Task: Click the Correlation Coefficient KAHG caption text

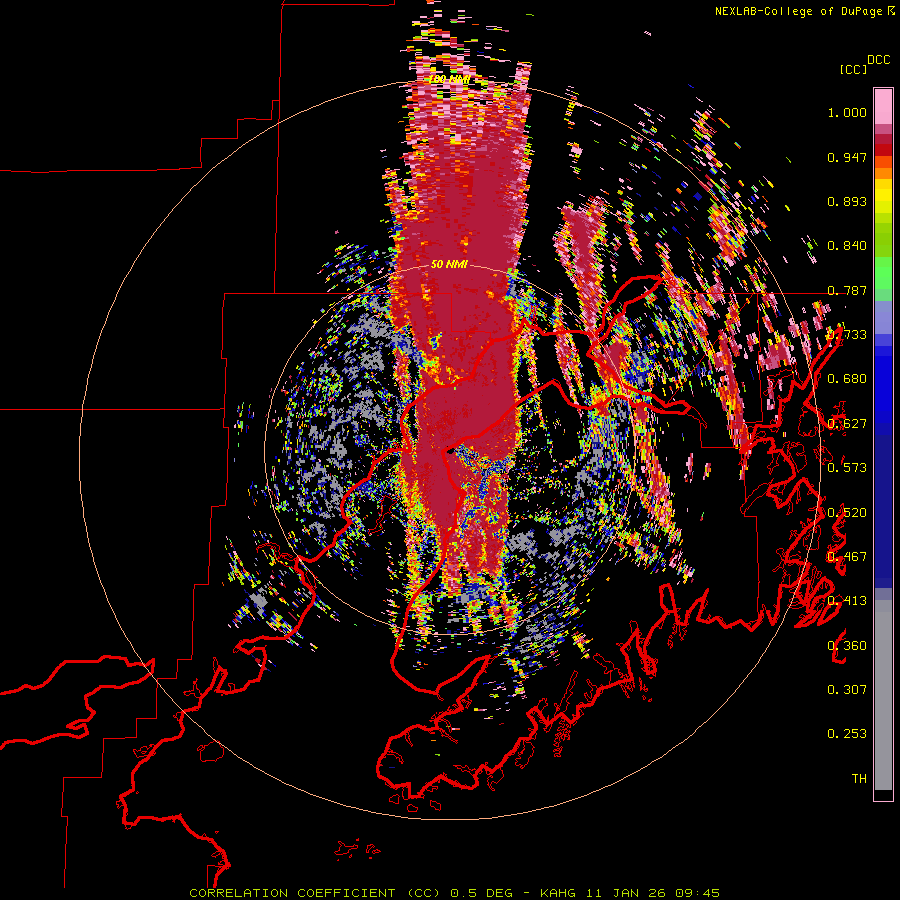Action: click(455, 893)
